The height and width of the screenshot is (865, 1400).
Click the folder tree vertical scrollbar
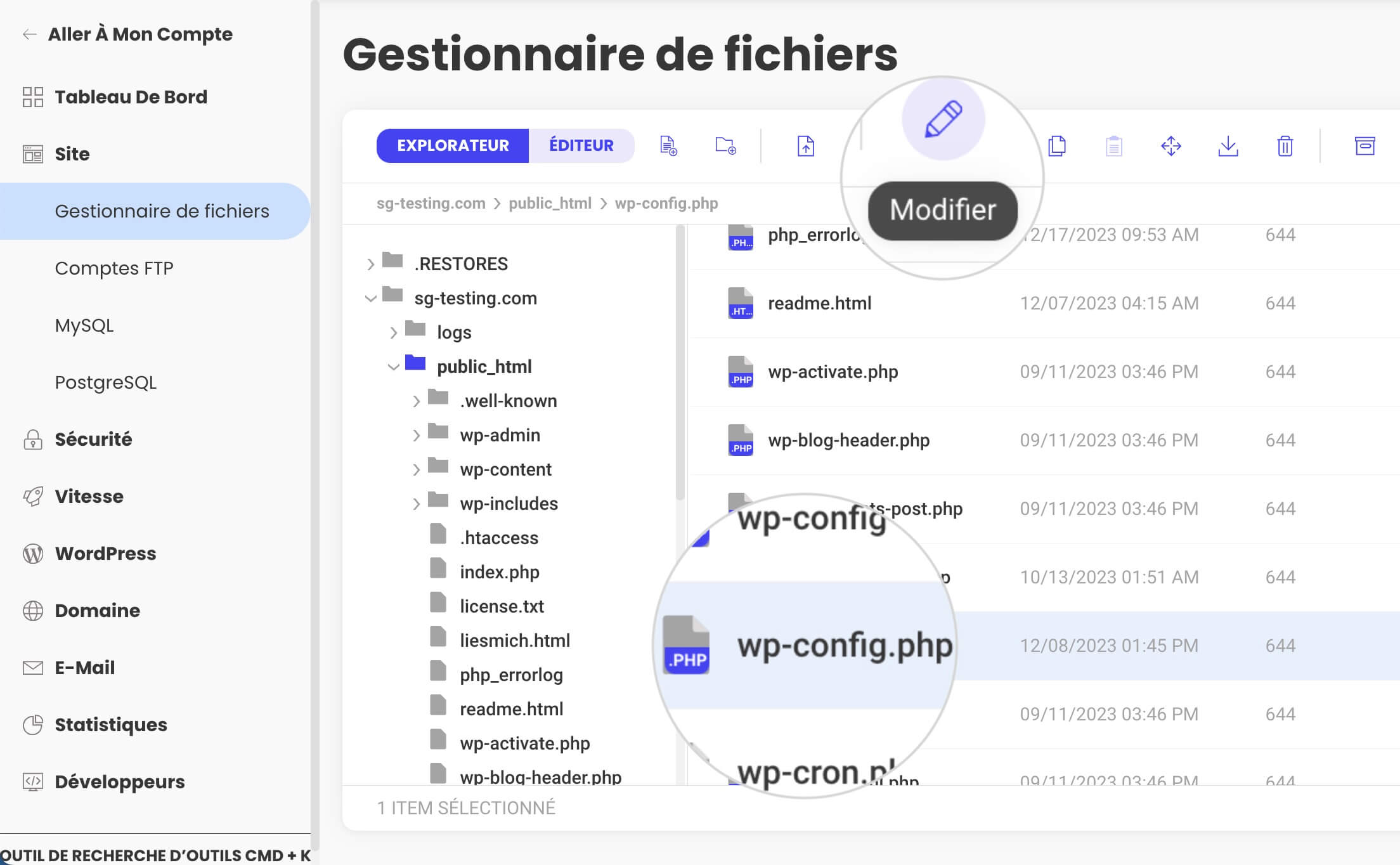[680, 363]
